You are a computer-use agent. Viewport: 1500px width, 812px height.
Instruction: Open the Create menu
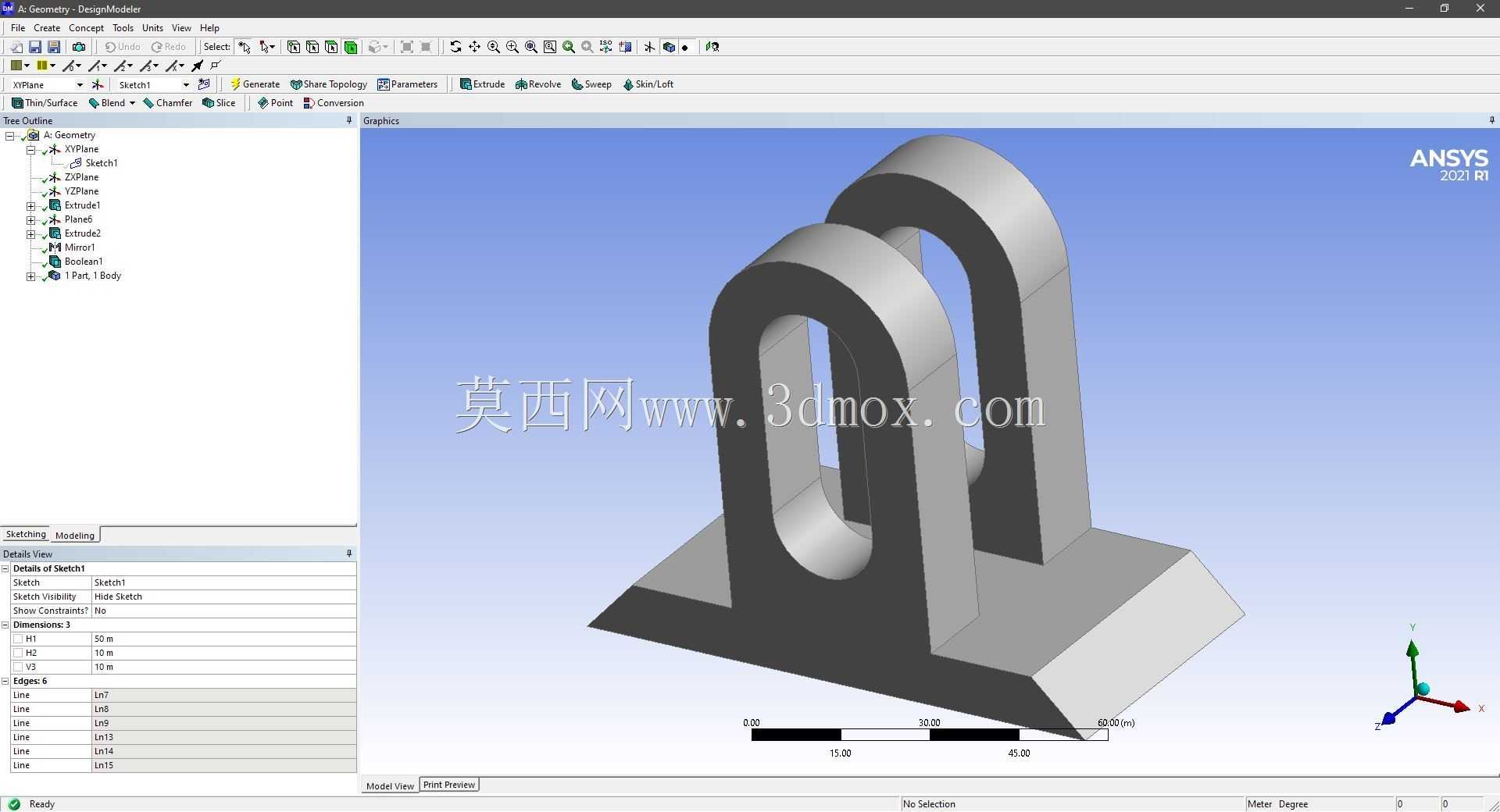[x=47, y=28]
